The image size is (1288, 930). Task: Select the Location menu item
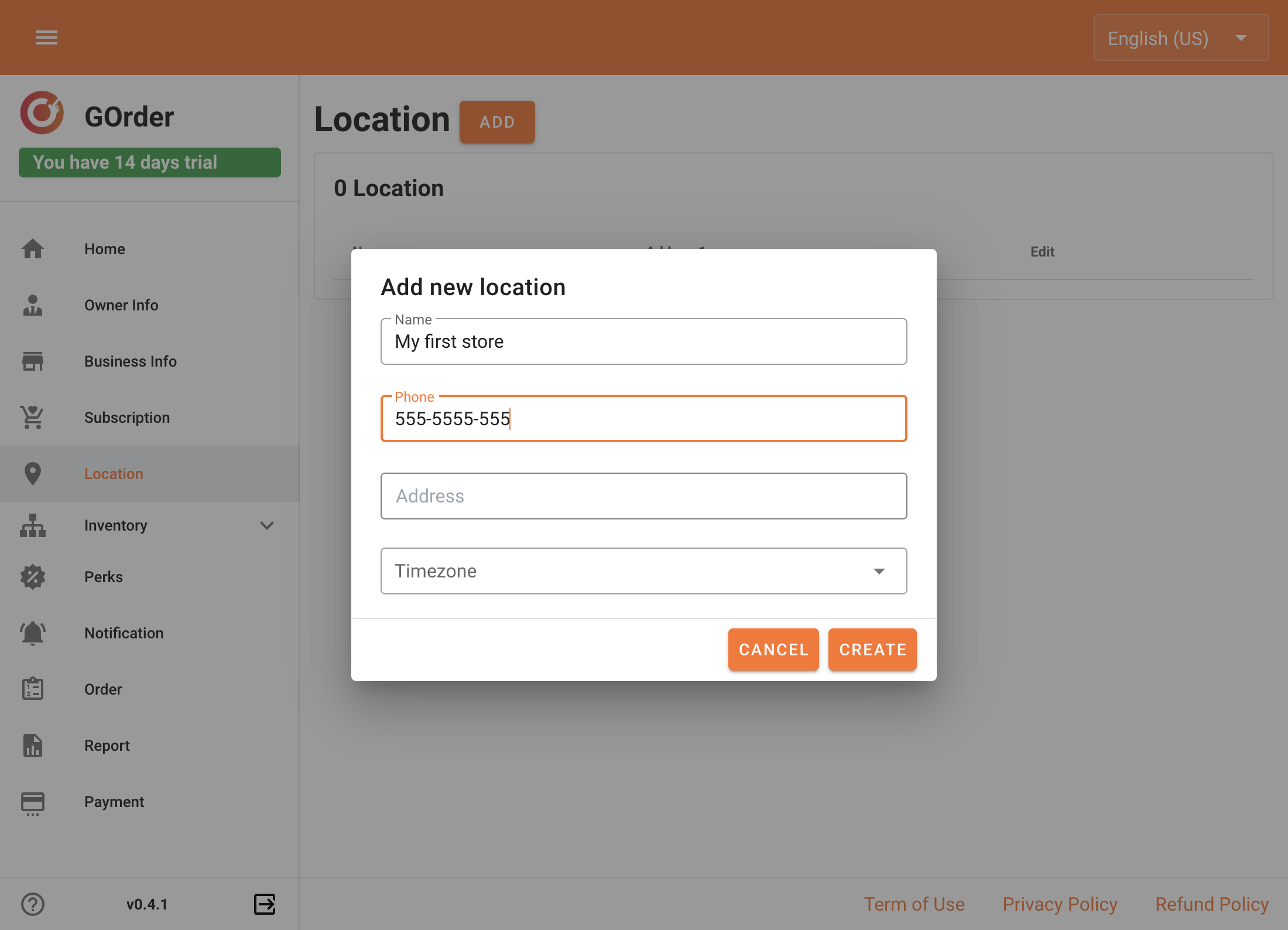(x=149, y=474)
